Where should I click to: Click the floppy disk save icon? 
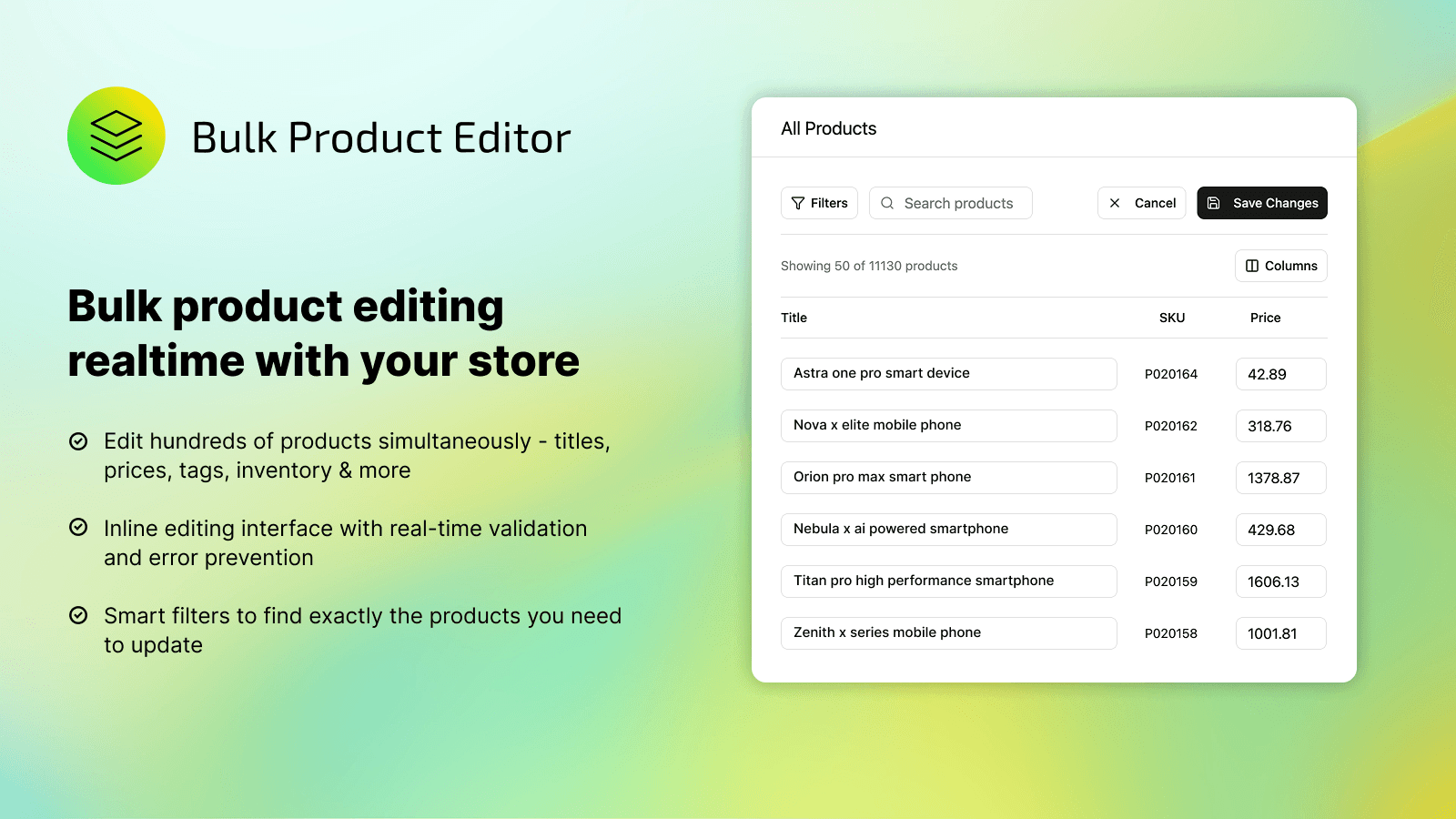pos(1213,203)
